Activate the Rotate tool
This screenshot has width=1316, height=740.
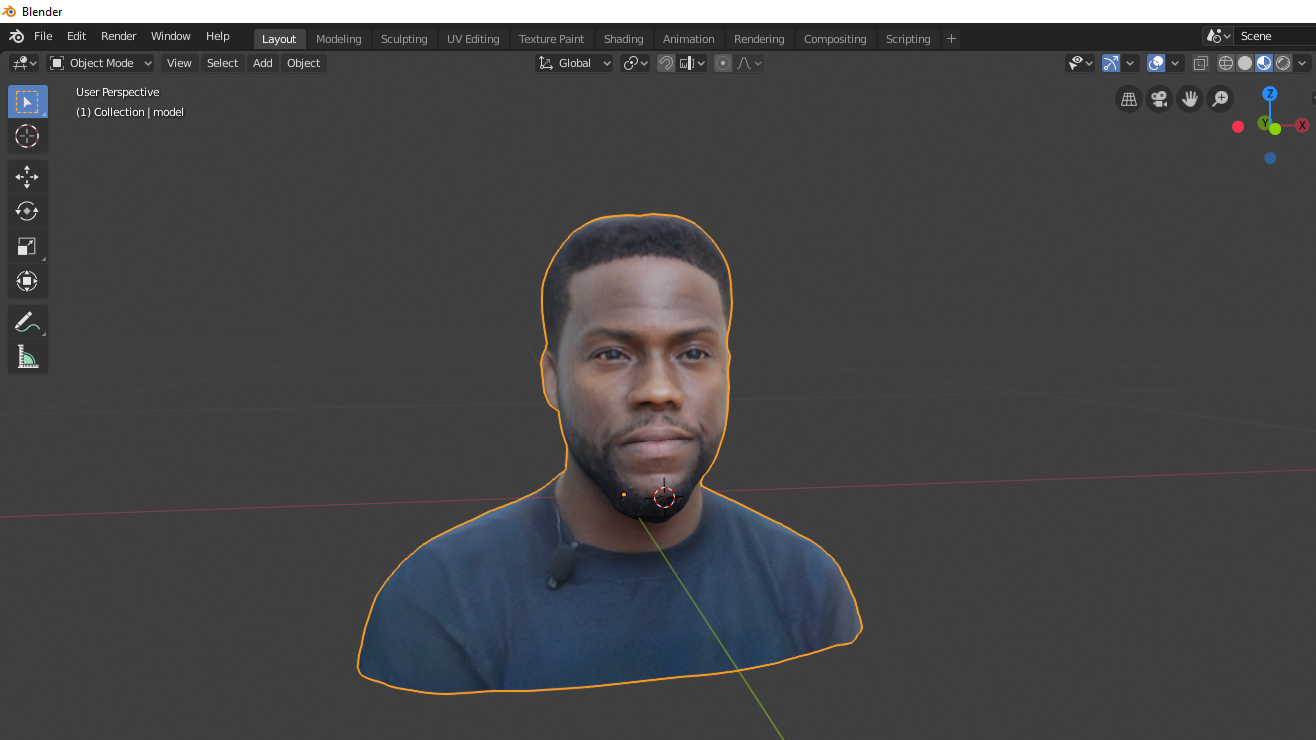pyautogui.click(x=27, y=211)
